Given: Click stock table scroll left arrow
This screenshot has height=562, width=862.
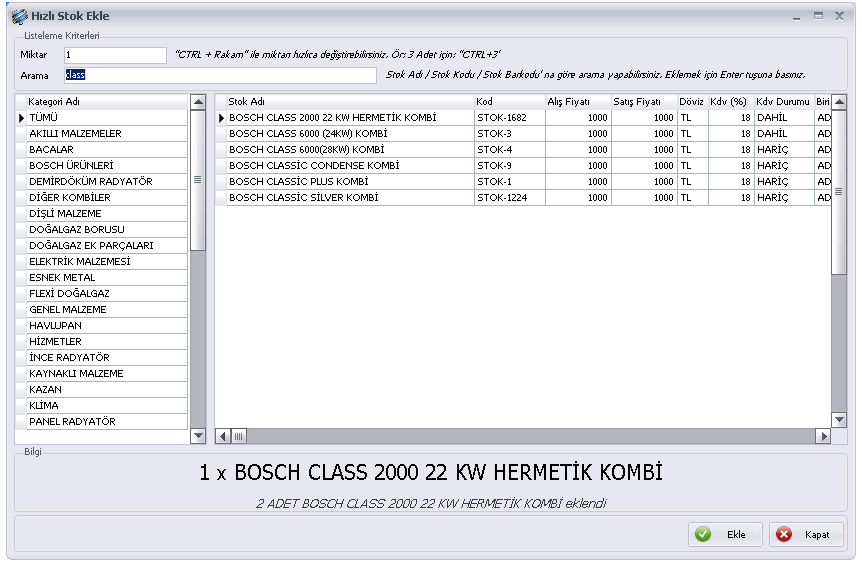Looking at the screenshot, I should tap(223, 437).
